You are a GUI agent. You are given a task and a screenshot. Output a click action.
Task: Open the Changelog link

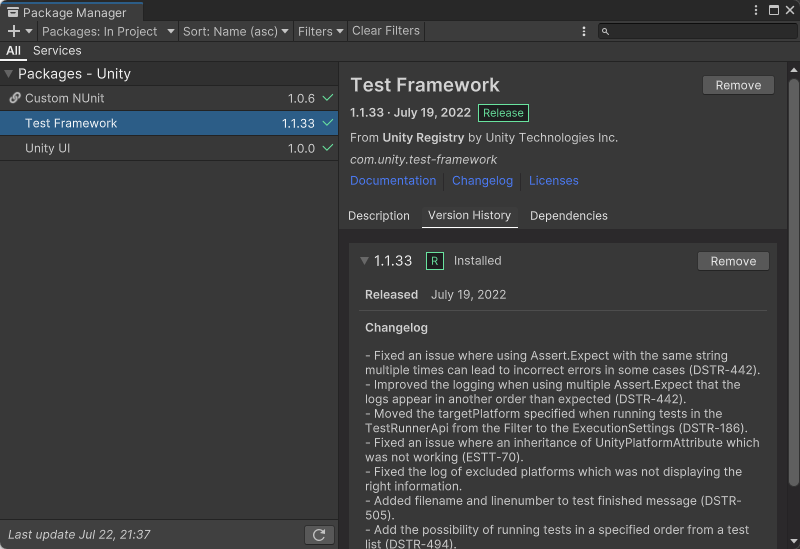pos(482,181)
